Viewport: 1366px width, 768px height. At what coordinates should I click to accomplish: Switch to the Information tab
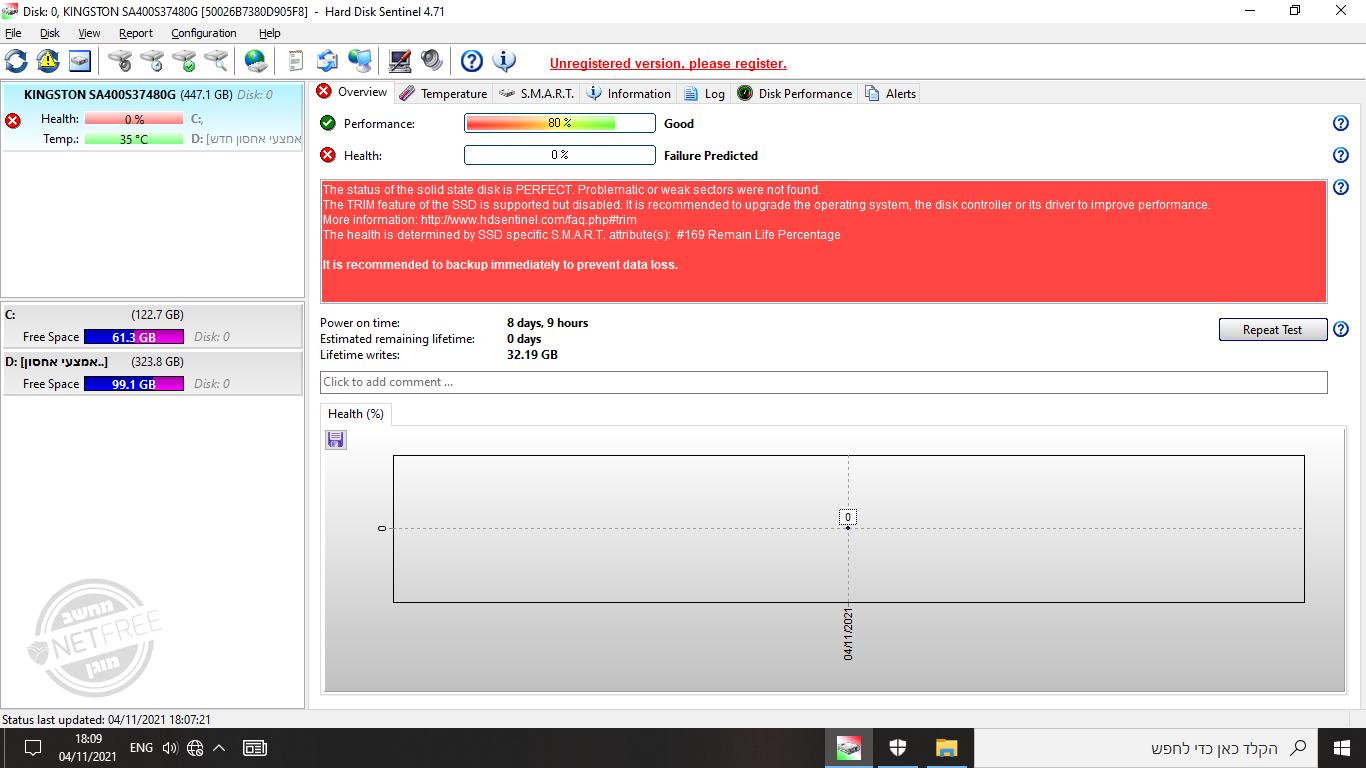(x=628, y=93)
